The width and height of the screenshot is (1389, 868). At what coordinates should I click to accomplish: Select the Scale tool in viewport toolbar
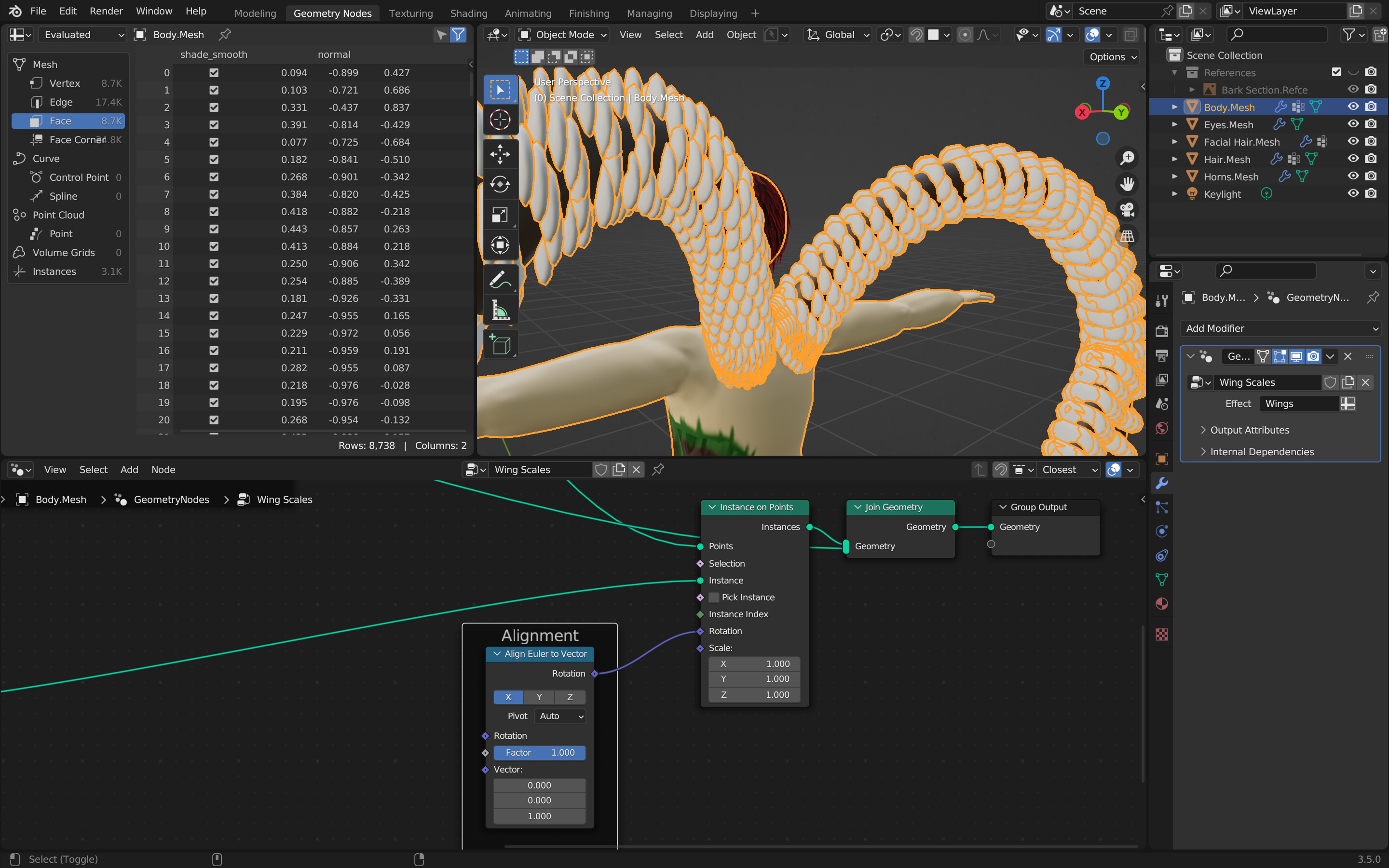499,215
